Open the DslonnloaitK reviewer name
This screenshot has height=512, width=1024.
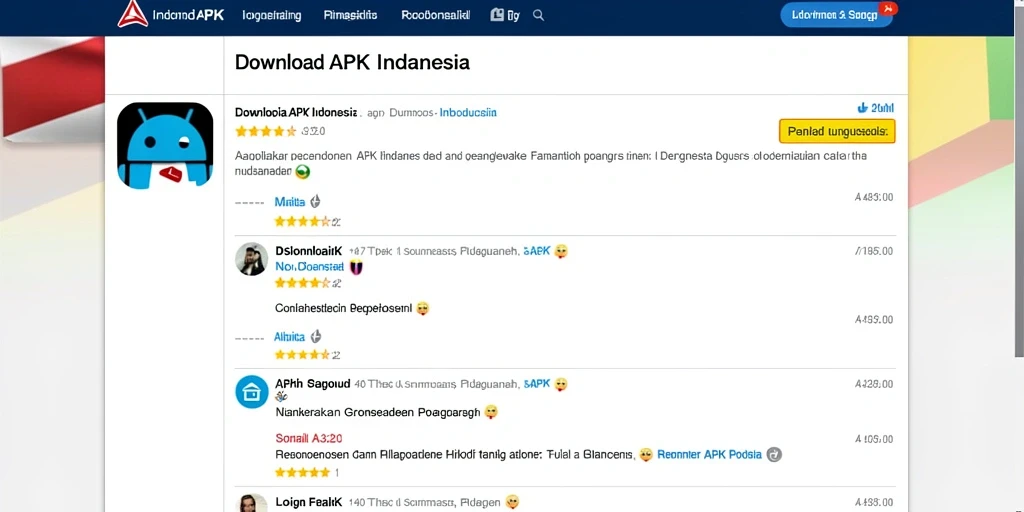pyautogui.click(x=309, y=250)
